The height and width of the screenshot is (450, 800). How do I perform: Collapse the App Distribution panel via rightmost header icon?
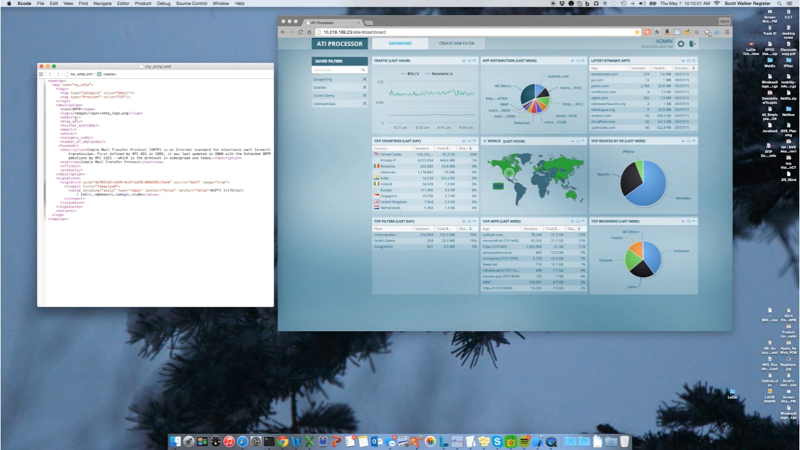[x=583, y=61]
